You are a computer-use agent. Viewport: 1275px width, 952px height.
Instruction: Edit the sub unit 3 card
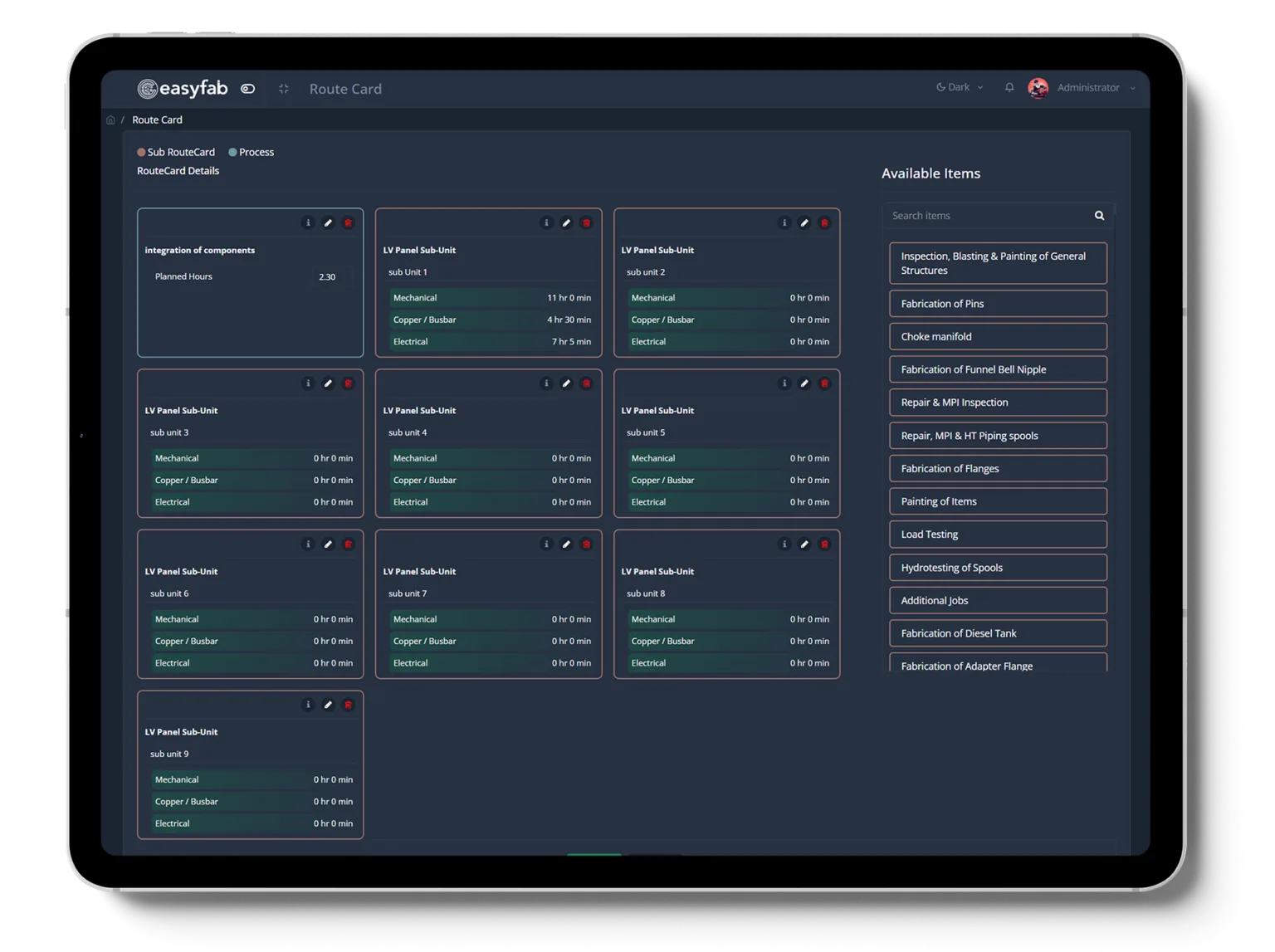[328, 383]
